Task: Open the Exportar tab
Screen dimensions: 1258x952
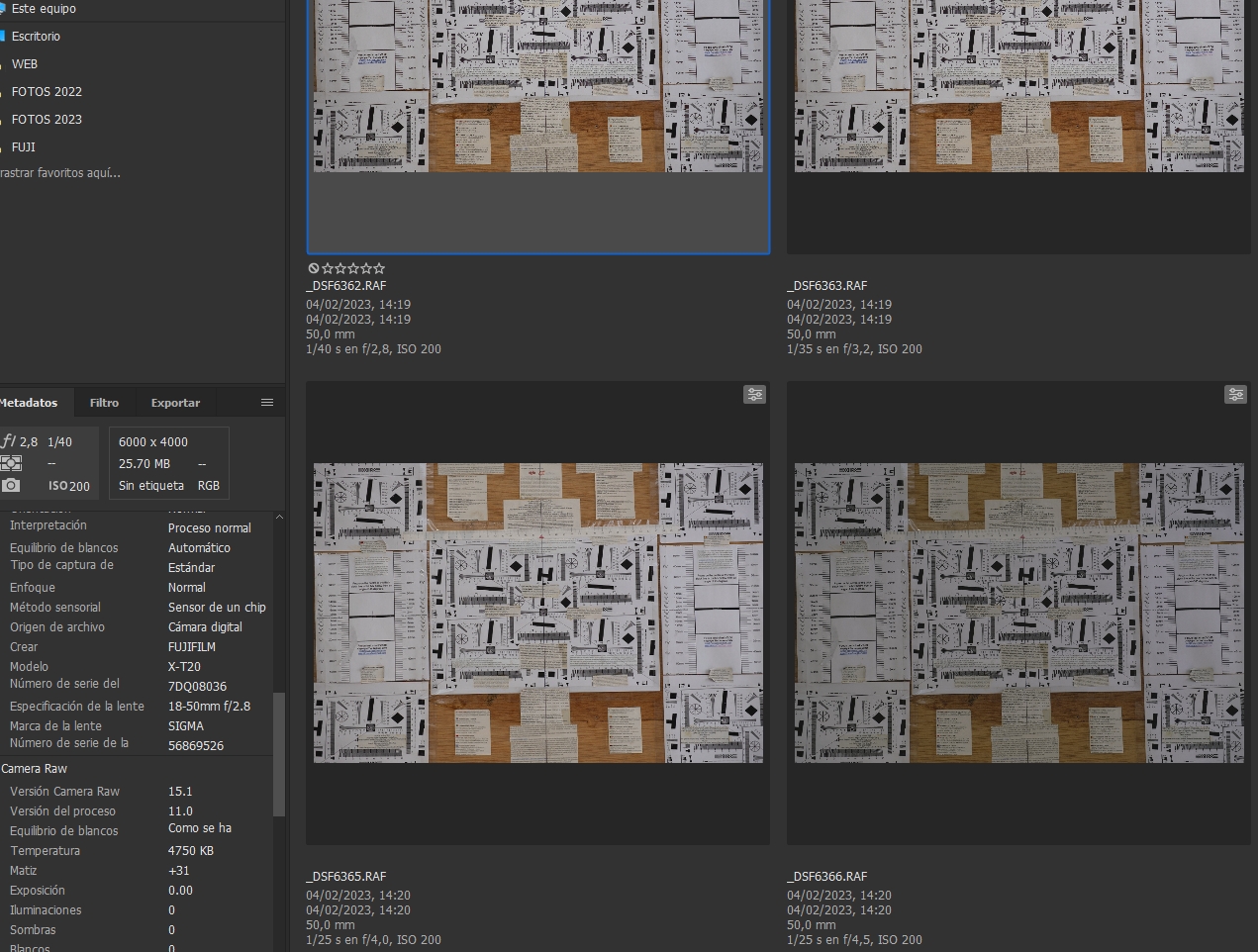Action: click(175, 403)
